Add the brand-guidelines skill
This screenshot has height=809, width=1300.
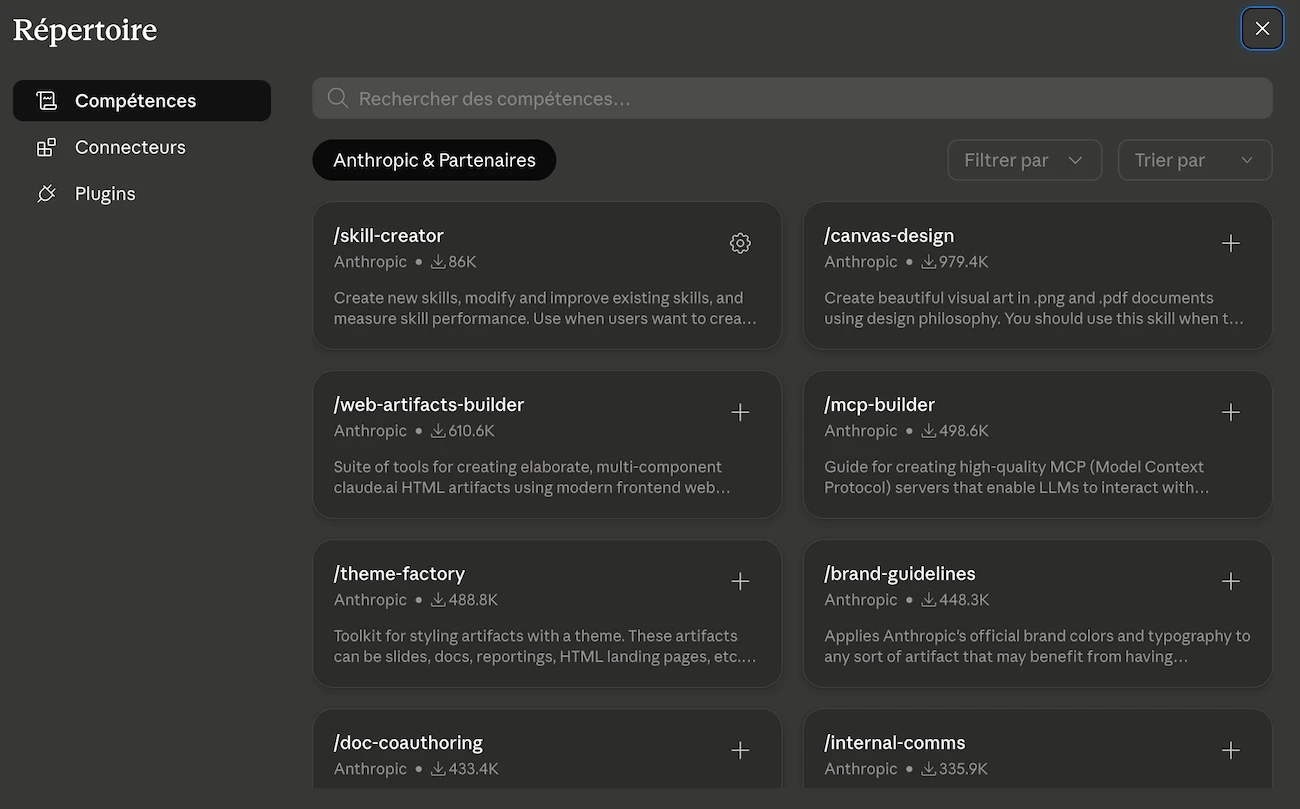pos(1231,581)
